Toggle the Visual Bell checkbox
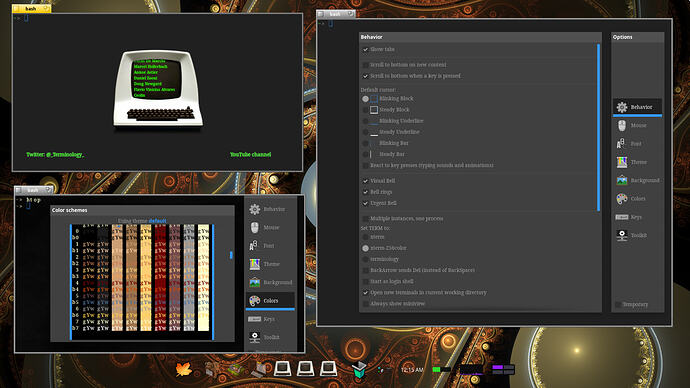The width and height of the screenshot is (690, 388). pos(365,181)
